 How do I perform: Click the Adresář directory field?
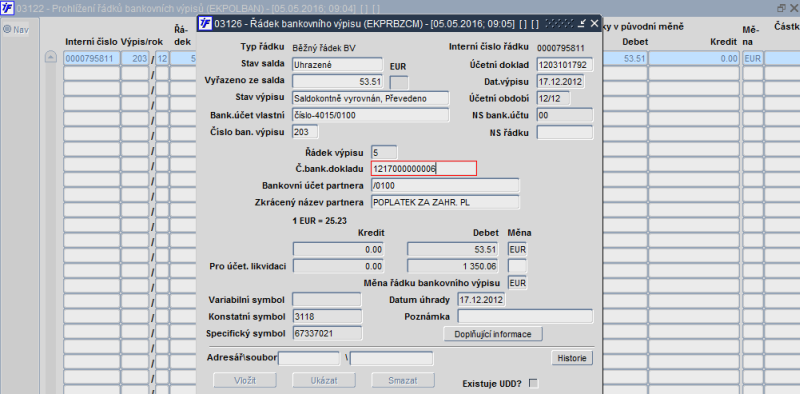point(309,358)
